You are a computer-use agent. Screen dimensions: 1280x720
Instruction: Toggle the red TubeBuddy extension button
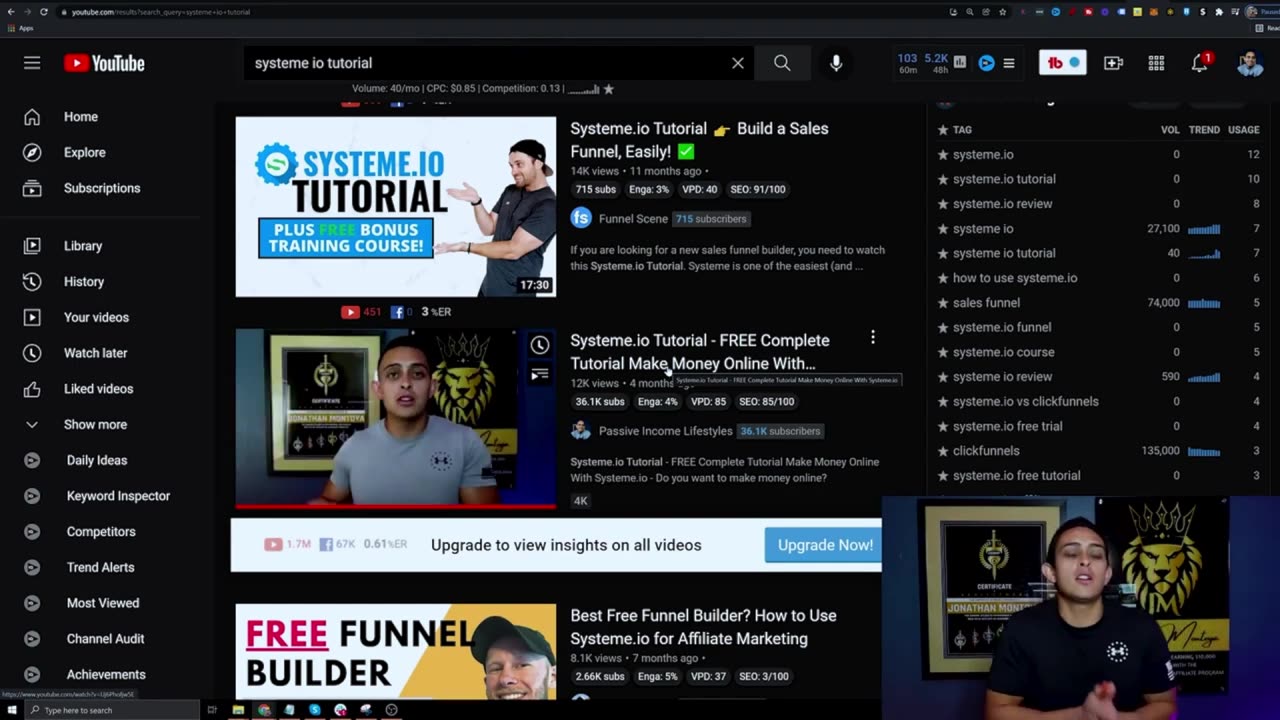(x=1062, y=63)
